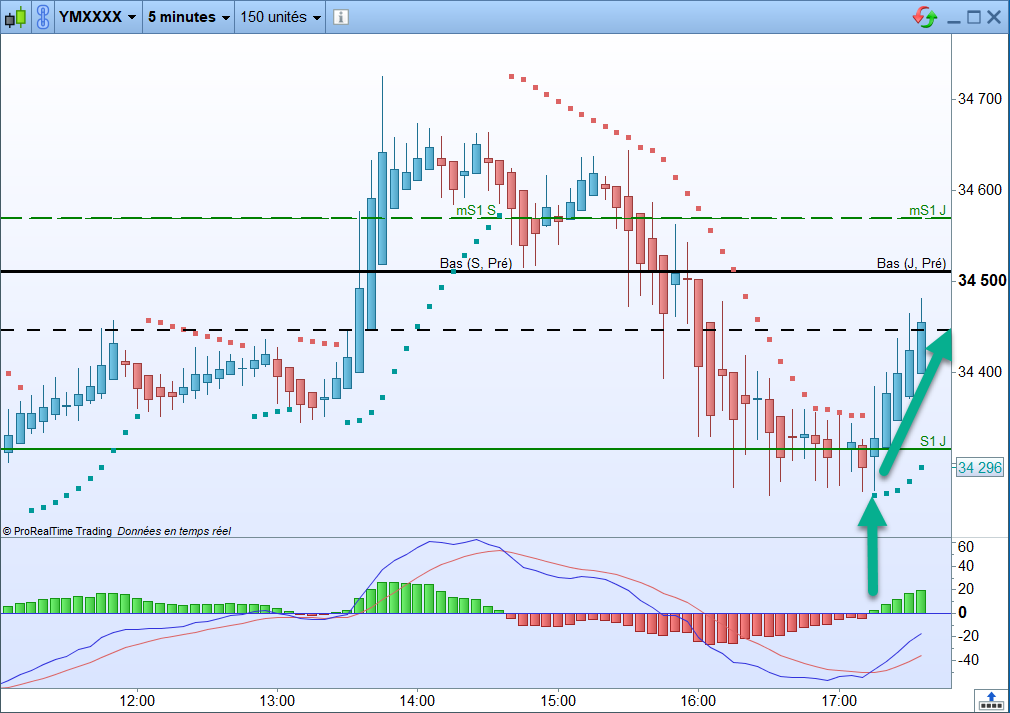Open the chart style candlestick icon

[15, 17]
